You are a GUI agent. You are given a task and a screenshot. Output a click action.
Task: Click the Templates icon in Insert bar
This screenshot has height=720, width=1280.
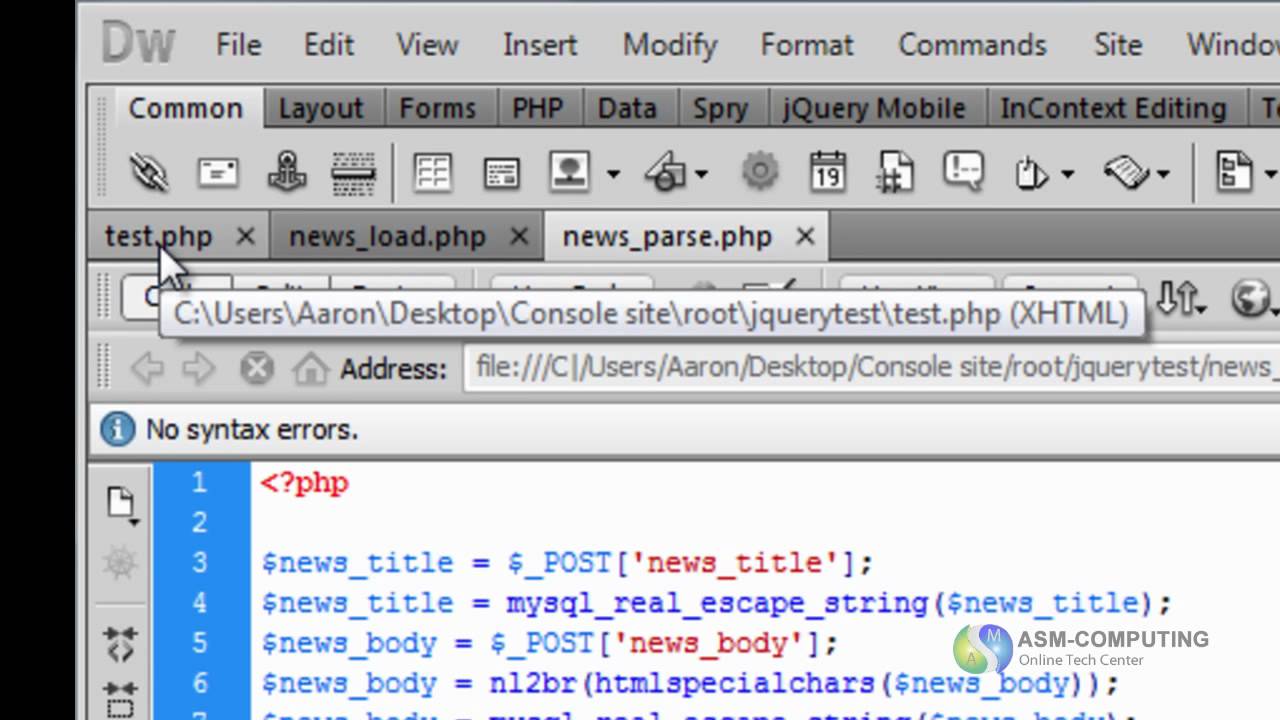(1234, 171)
